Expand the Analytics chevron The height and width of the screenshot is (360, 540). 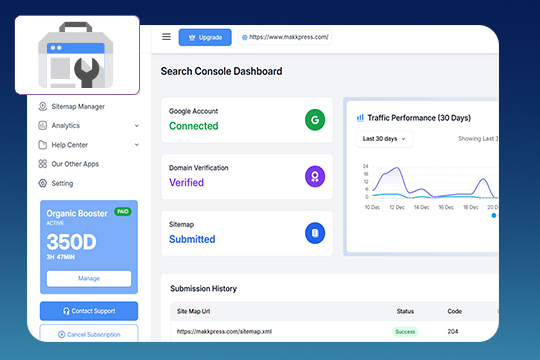137,125
